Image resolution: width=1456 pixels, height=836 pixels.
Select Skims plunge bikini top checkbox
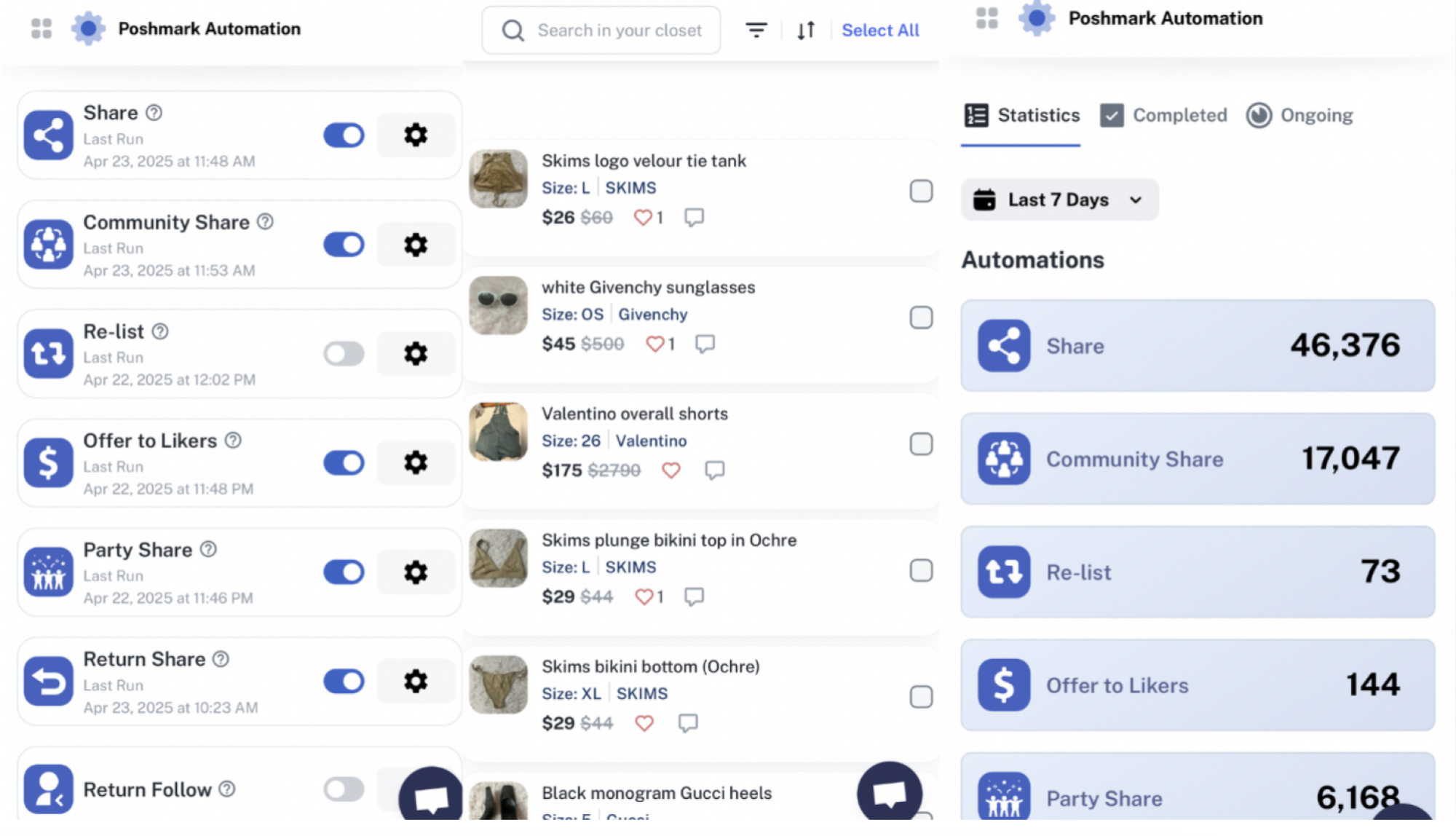(x=921, y=570)
